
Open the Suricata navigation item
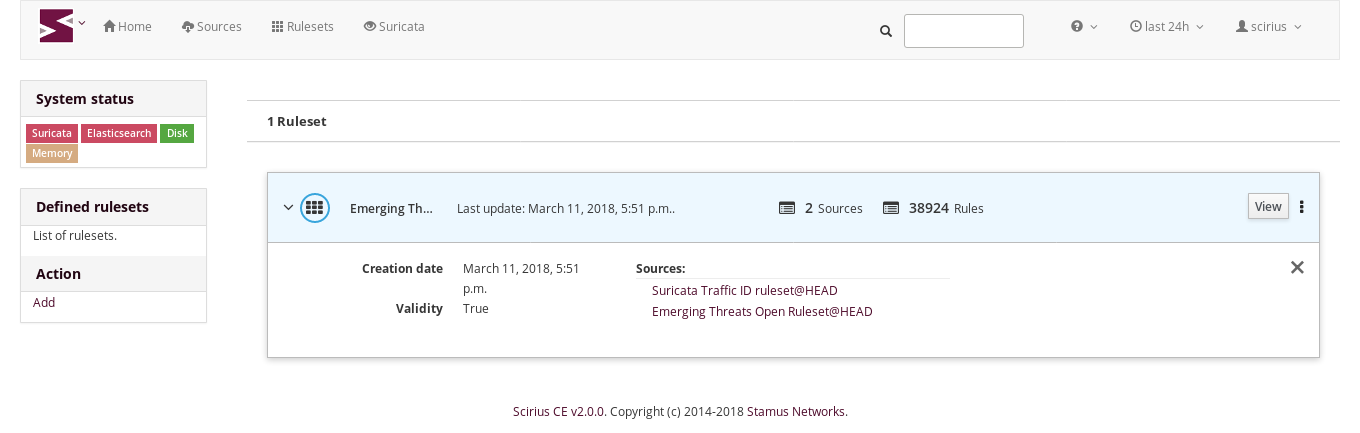pos(394,26)
